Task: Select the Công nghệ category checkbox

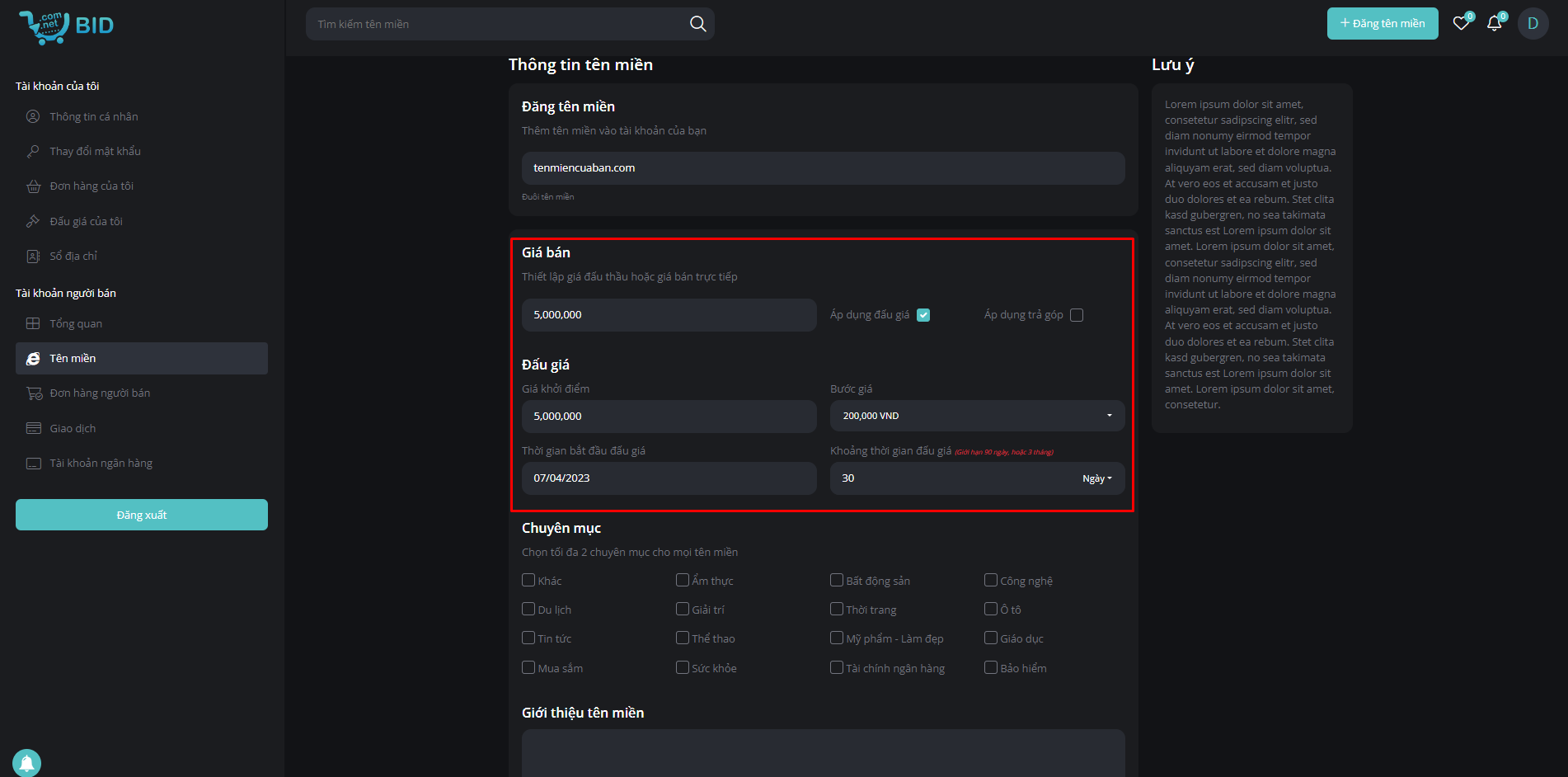Action: [991, 581]
